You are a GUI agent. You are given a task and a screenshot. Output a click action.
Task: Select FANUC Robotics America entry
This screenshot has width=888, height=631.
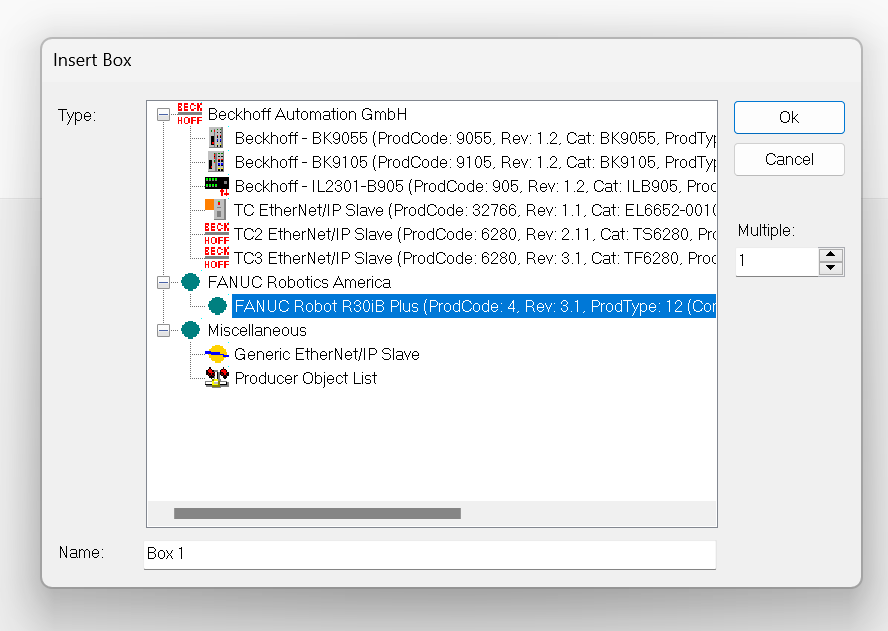click(299, 282)
